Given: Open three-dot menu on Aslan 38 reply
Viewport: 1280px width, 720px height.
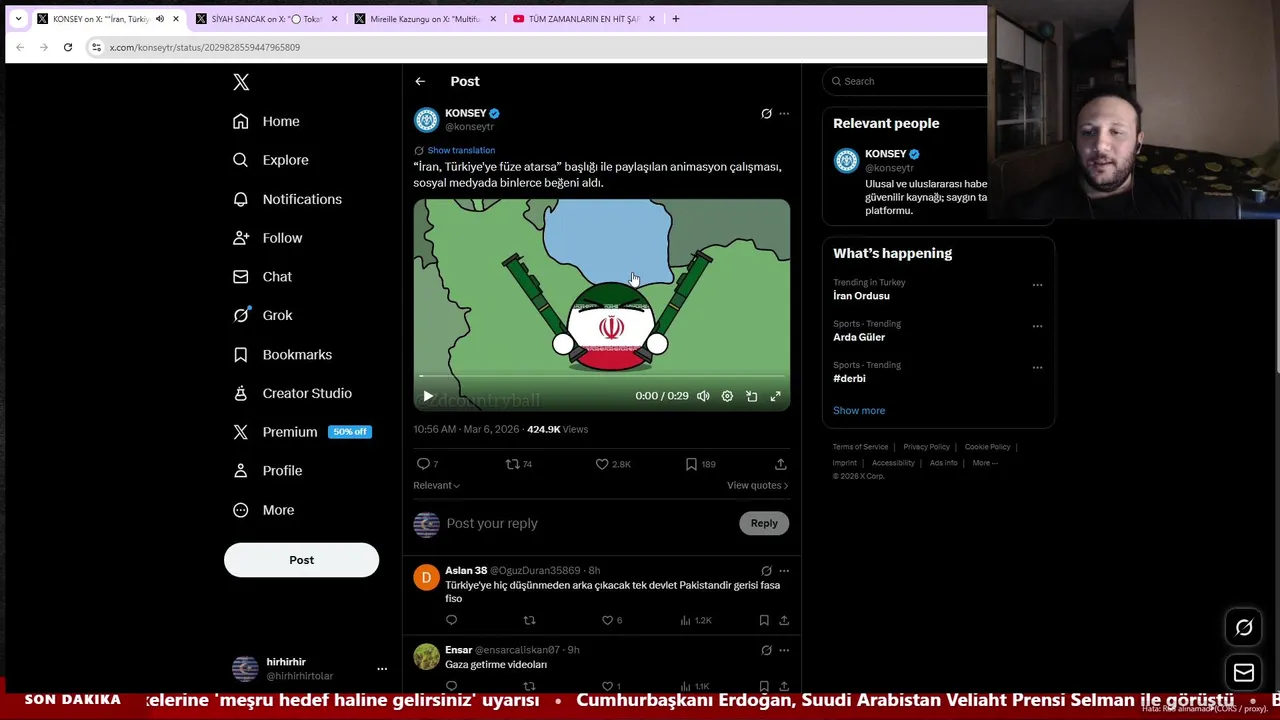Looking at the screenshot, I should point(784,570).
